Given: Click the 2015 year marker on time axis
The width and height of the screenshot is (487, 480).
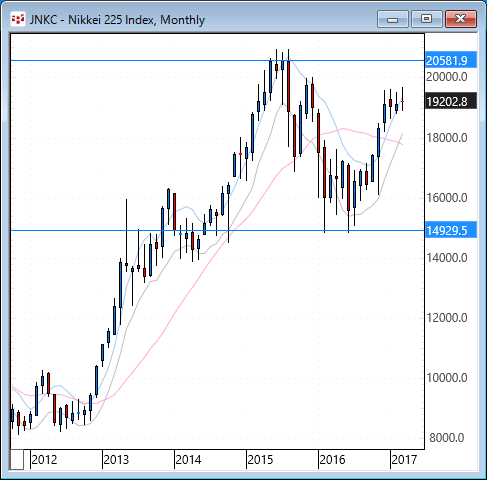Looking at the screenshot, I should (260, 460).
